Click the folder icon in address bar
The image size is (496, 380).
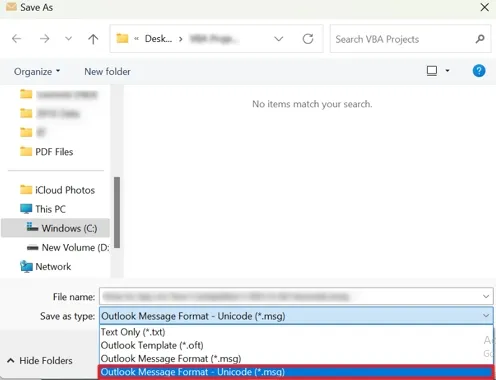(x=122, y=39)
